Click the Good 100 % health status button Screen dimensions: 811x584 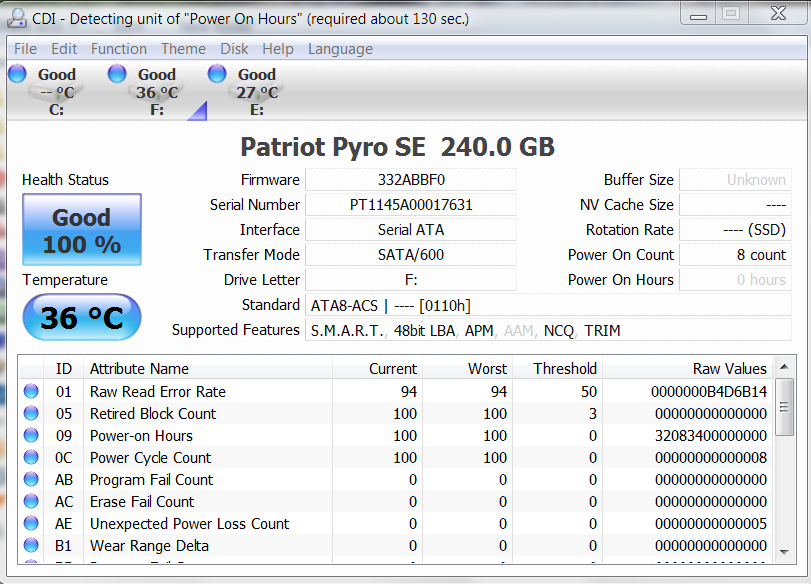click(x=82, y=230)
